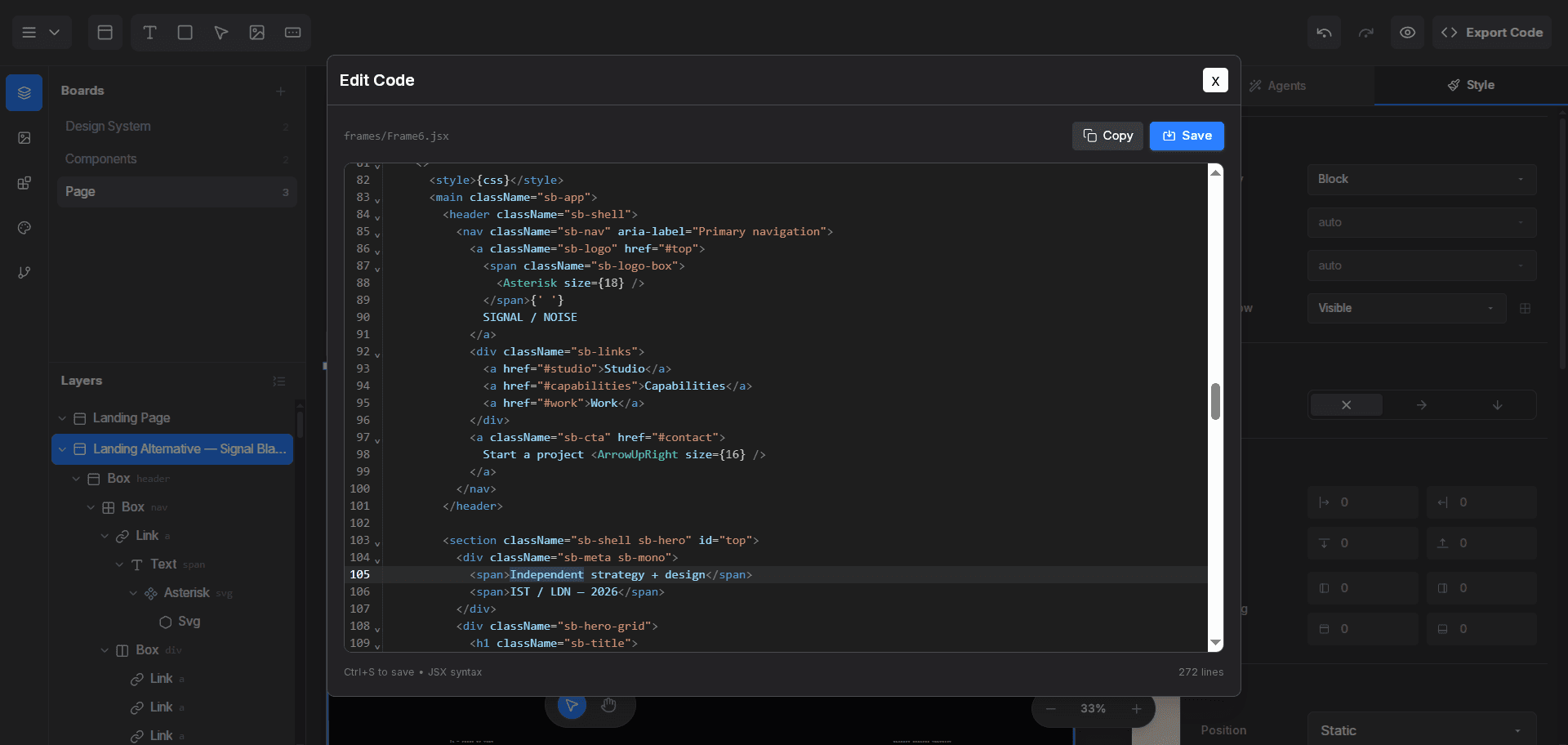
Task: Open the color palette sidebar panel
Action: [x=24, y=228]
